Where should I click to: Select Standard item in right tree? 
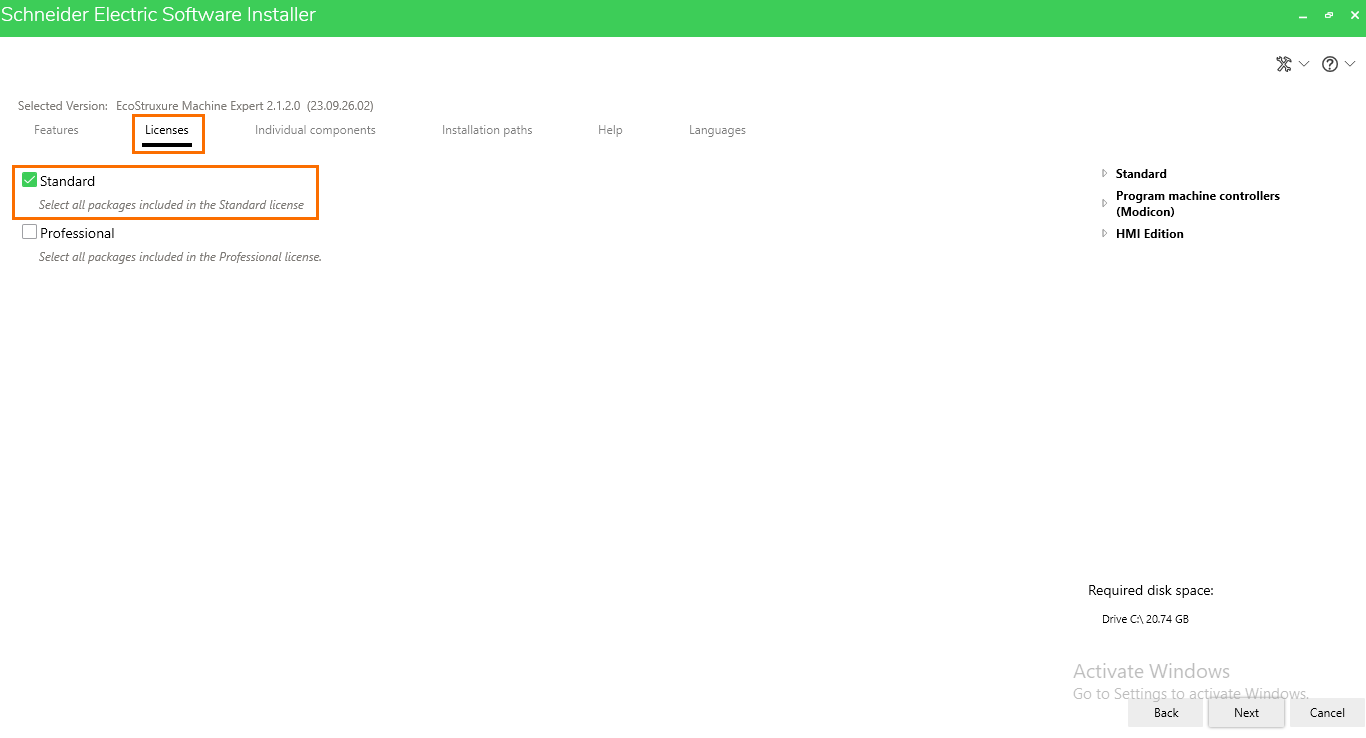click(1141, 173)
